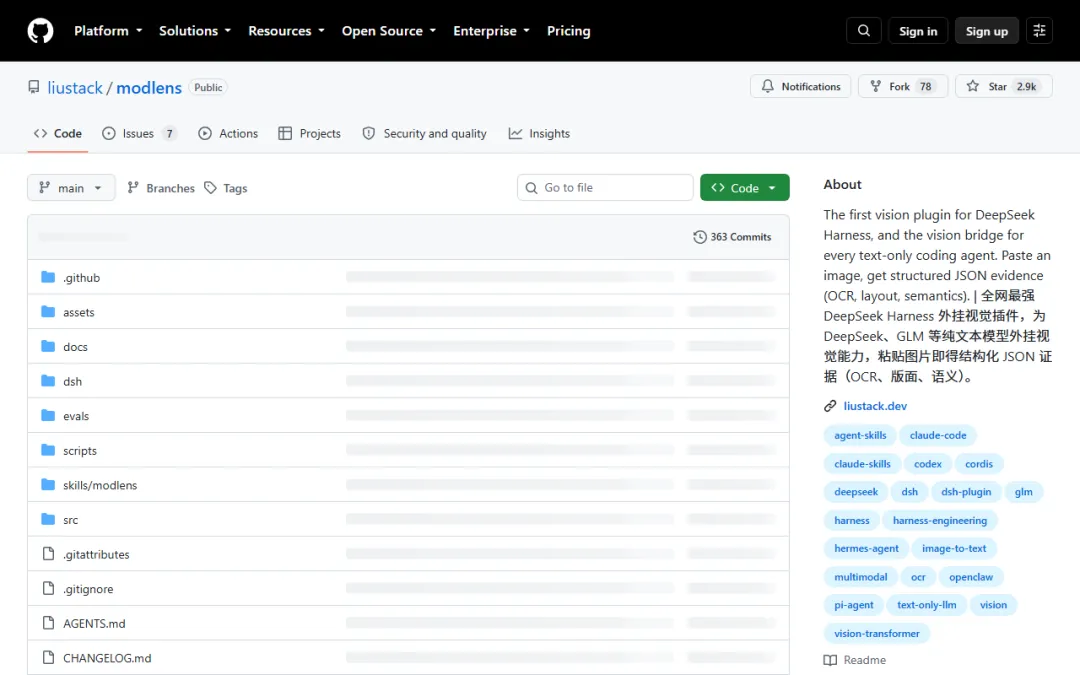The image size is (1080, 675).
Task: Open the fork count 78
Action: point(926,86)
